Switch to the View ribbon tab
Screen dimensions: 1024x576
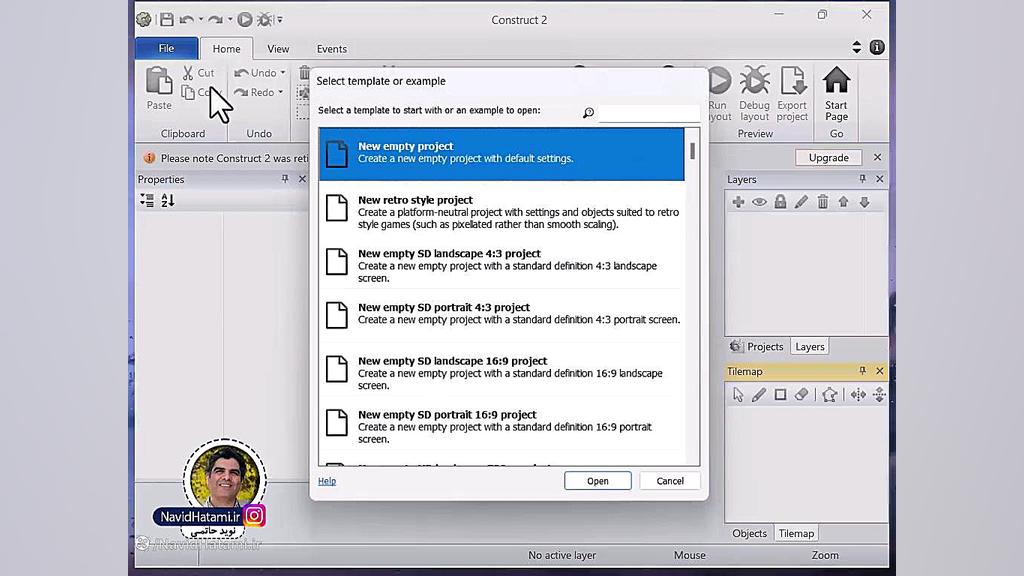coord(278,49)
